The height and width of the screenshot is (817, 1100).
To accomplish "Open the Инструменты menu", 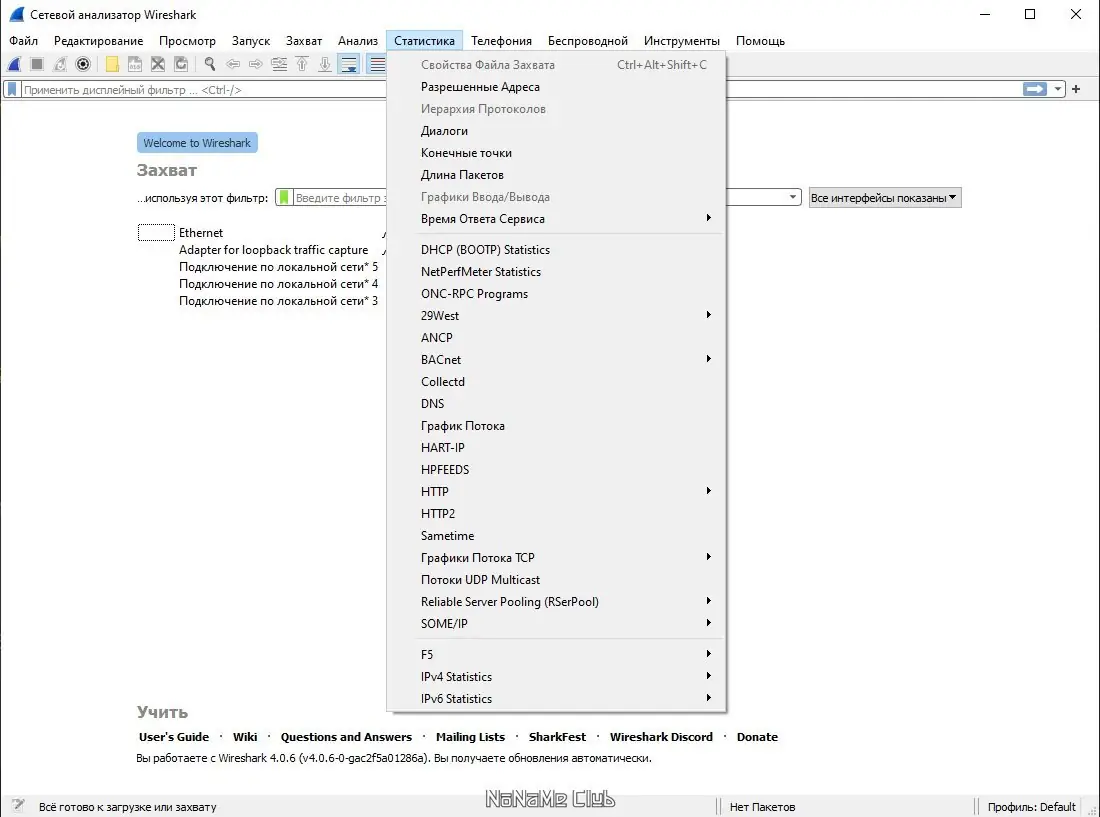I will 682,41.
